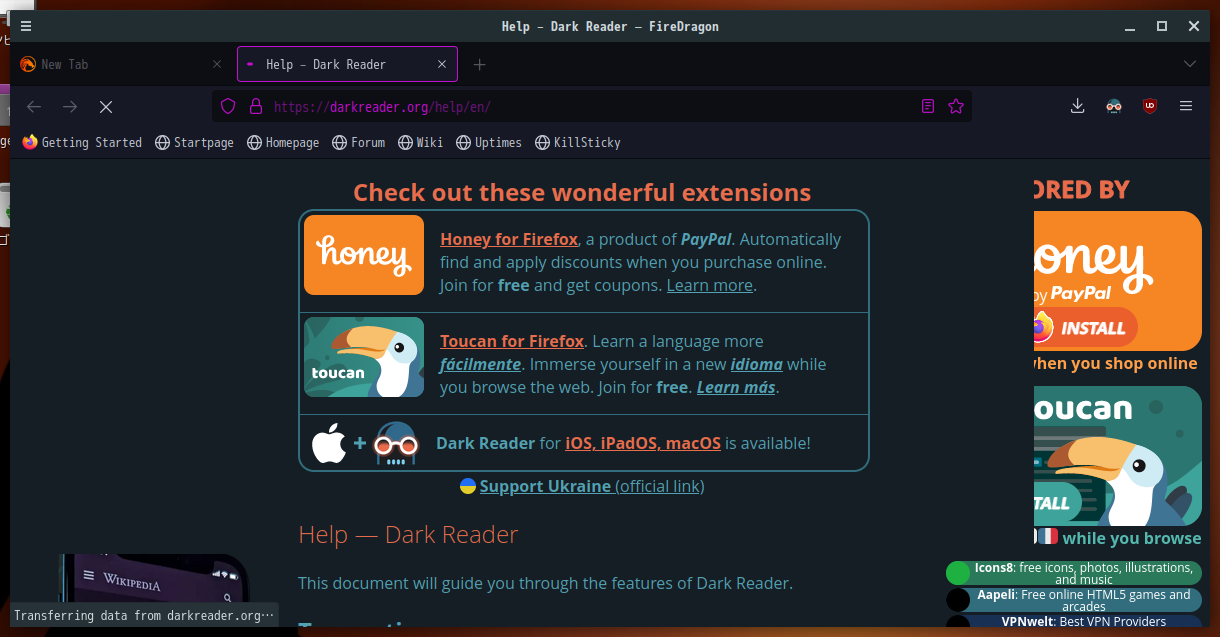Image resolution: width=1220 pixels, height=637 pixels.
Task: Close the New Tab tab
Action: (x=217, y=64)
